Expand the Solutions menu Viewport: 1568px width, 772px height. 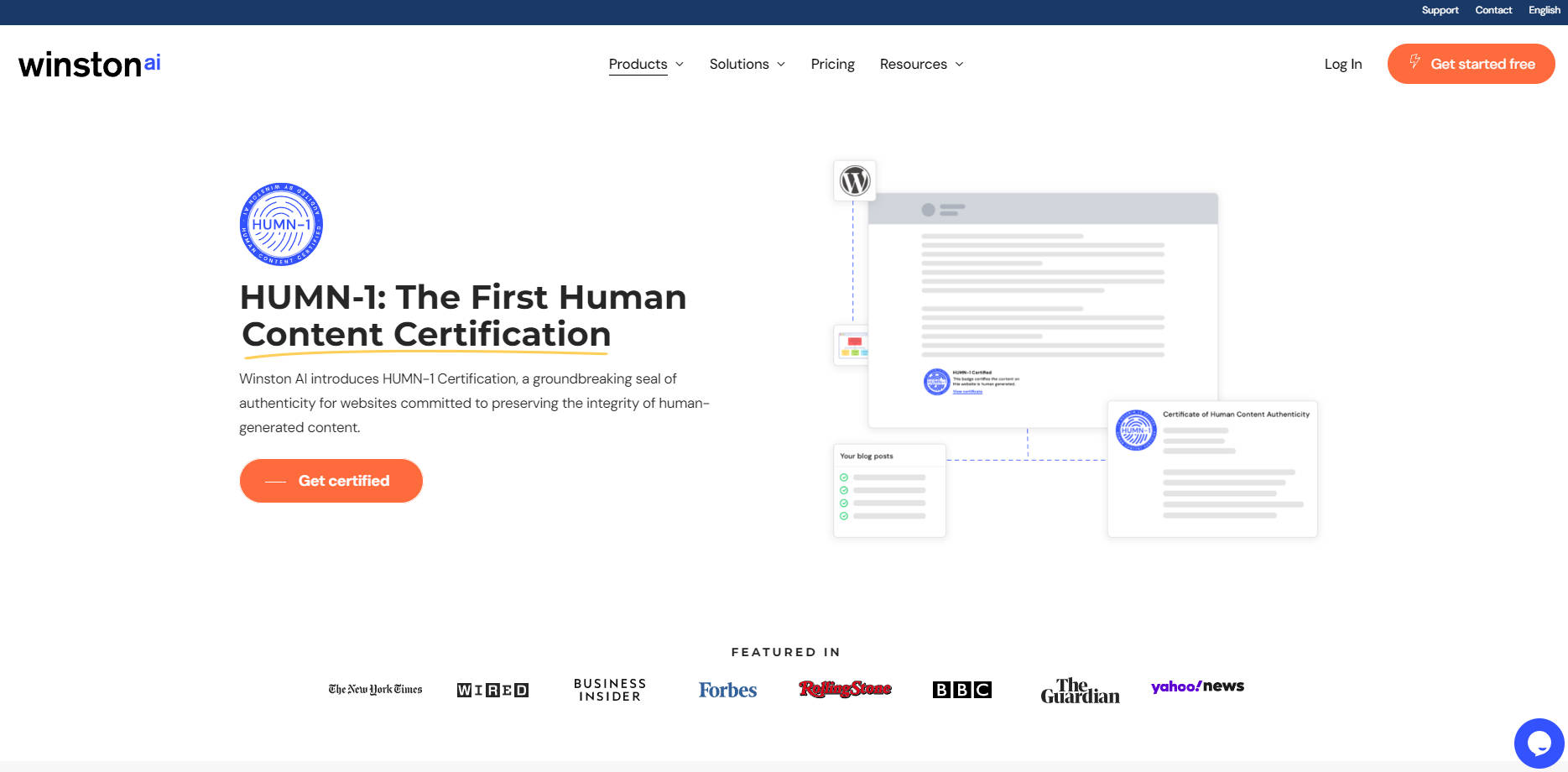739,64
